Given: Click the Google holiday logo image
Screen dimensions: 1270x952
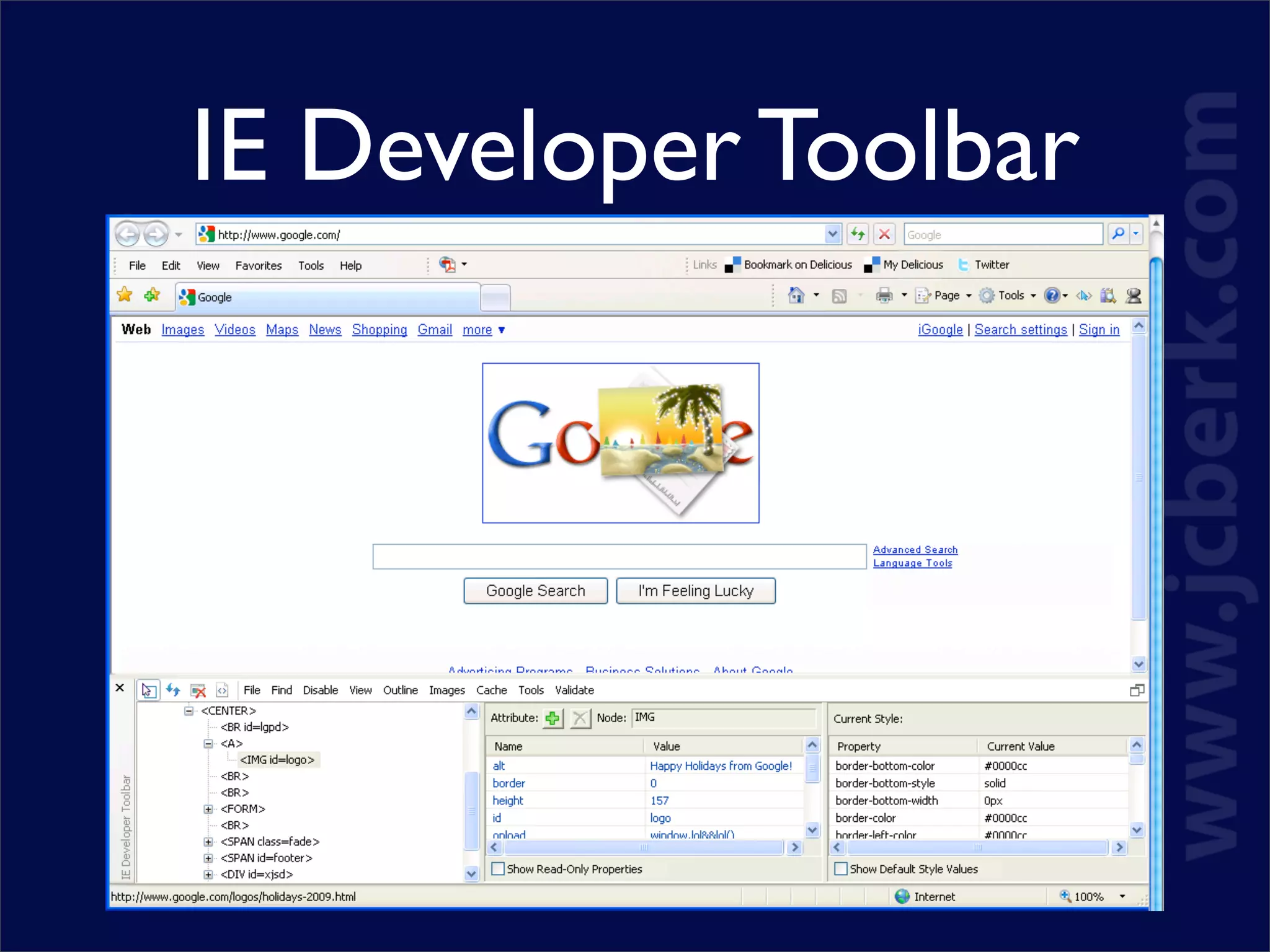Looking at the screenshot, I should (621, 443).
